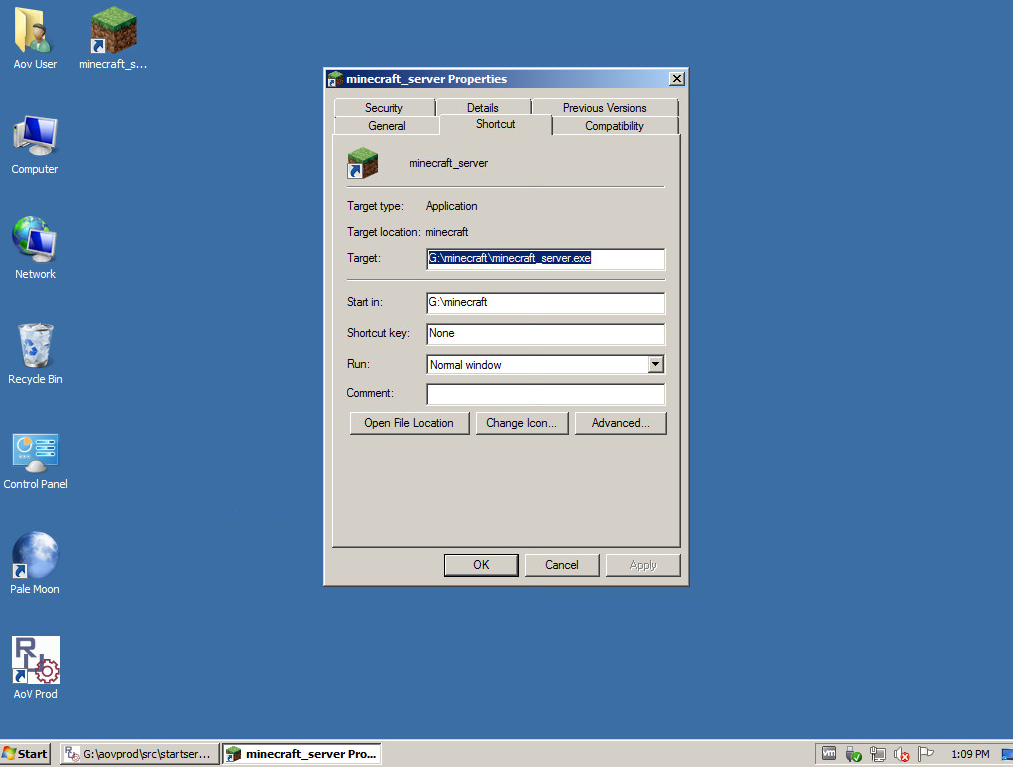Click the Change Icon... button
The width and height of the screenshot is (1013, 767).
click(x=521, y=423)
